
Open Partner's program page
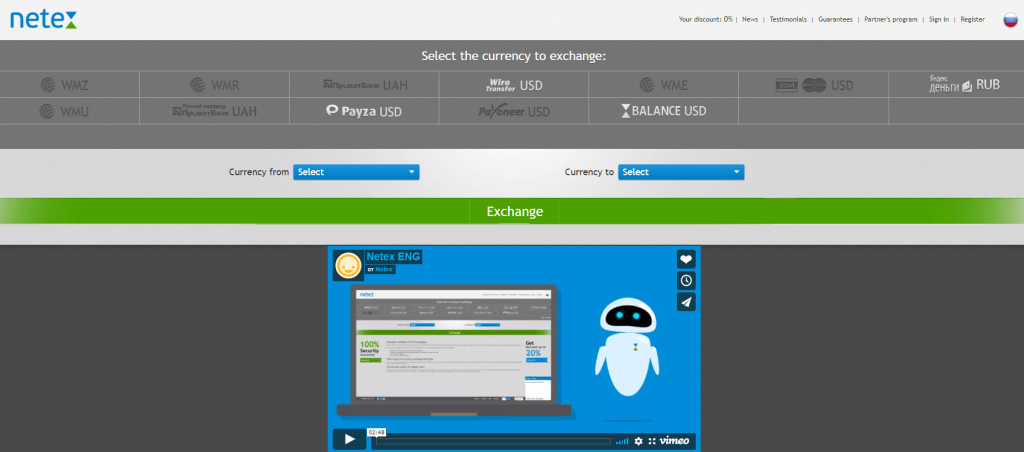click(891, 20)
